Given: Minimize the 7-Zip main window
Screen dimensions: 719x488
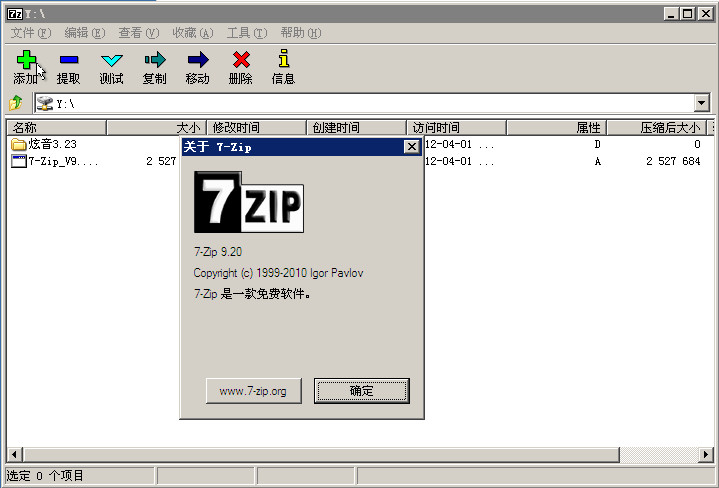Looking at the screenshot, I should (671, 14).
